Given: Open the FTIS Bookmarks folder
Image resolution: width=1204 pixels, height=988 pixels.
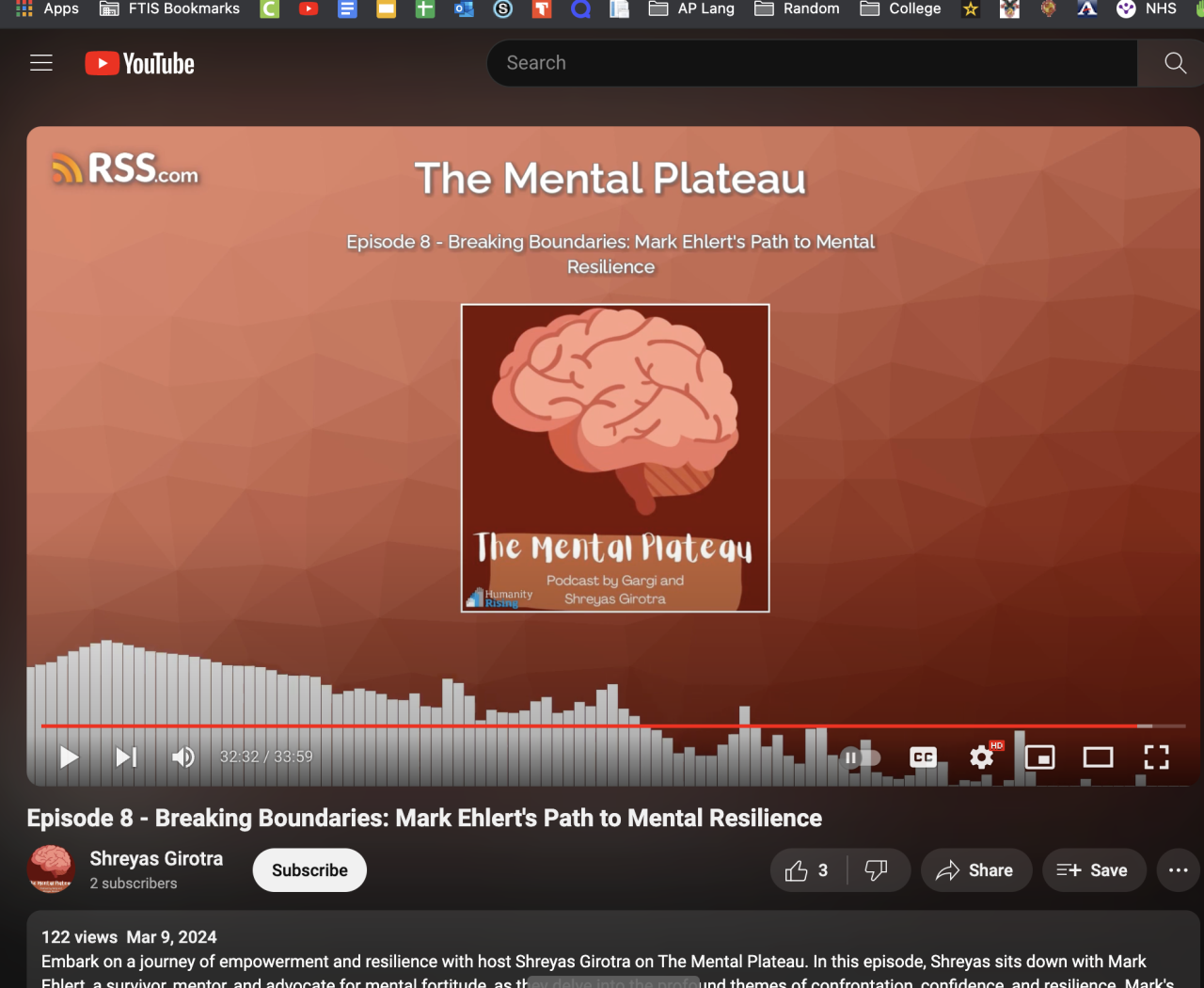Looking at the screenshot, I should (170, 9).
